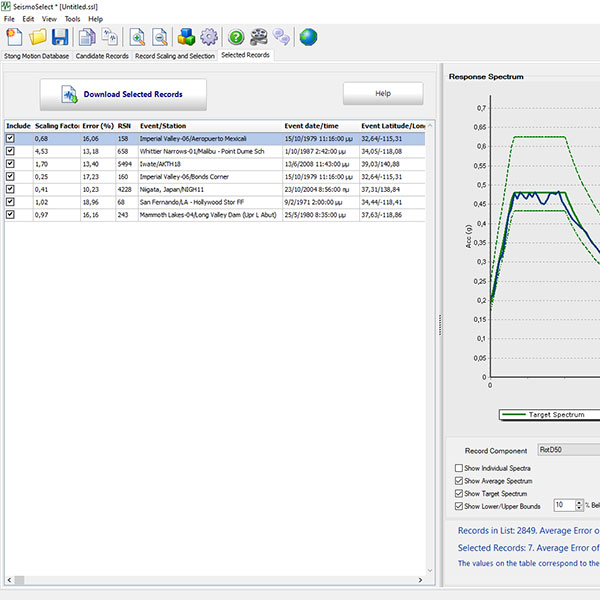Enable Show Individual Spectra checkbox
600x600 pixels.
459,468
